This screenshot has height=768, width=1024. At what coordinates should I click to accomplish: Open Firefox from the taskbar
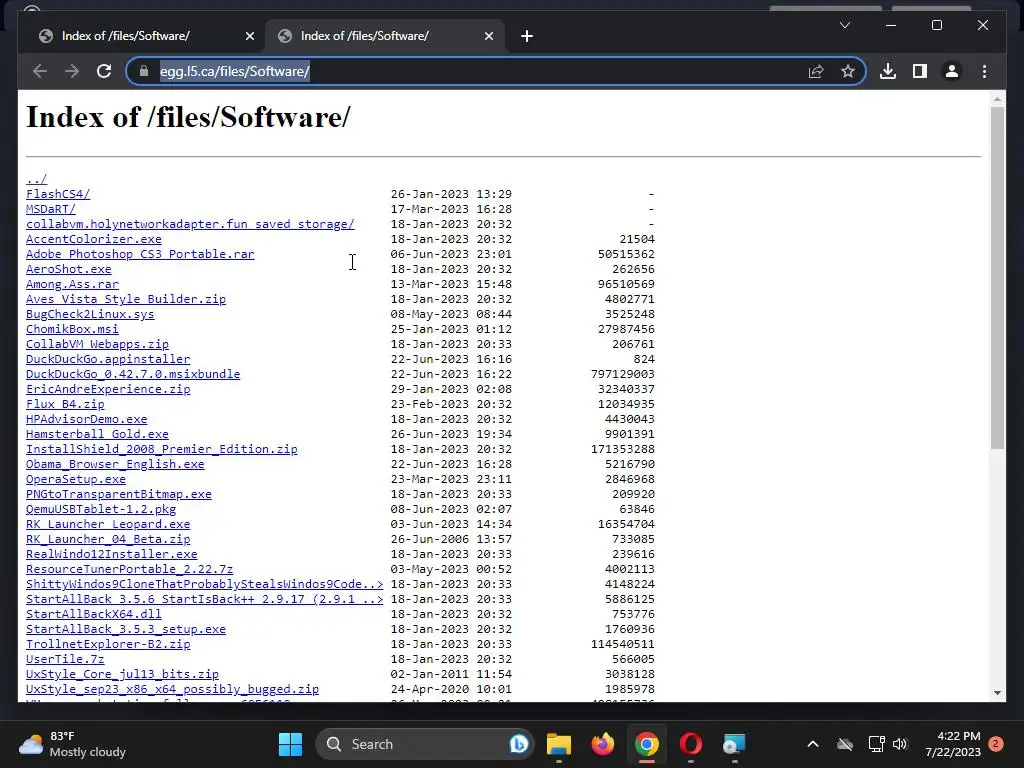[603, 744]
